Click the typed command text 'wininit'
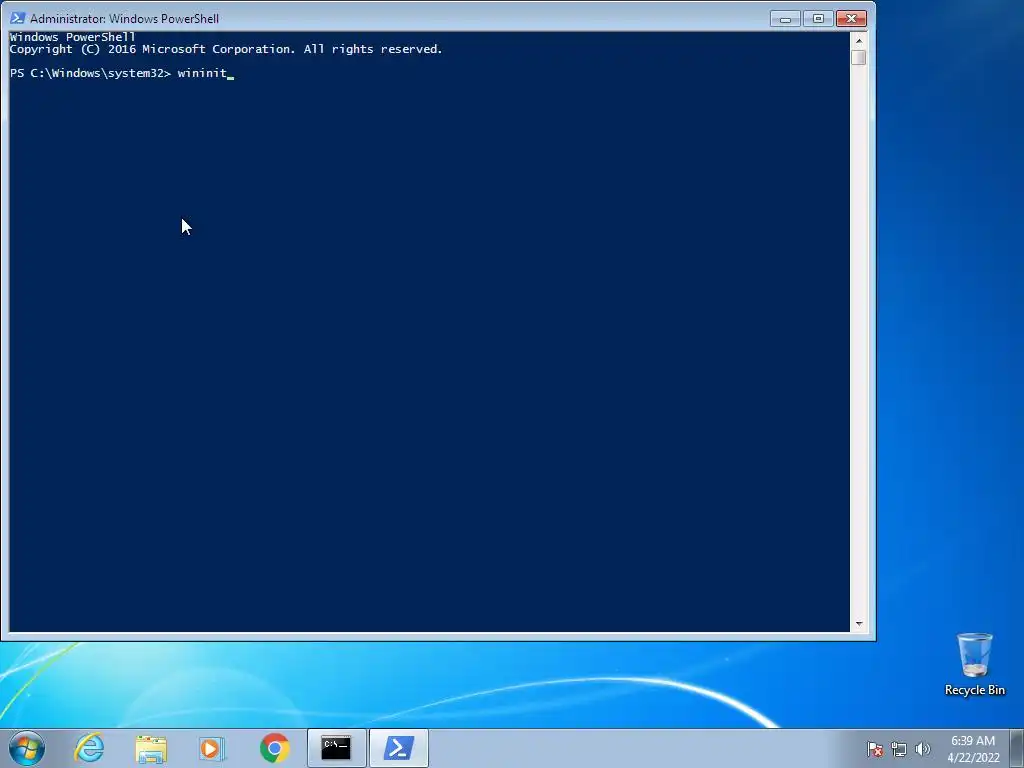This screenshot has height=768, width=1024. coord(202,73)
